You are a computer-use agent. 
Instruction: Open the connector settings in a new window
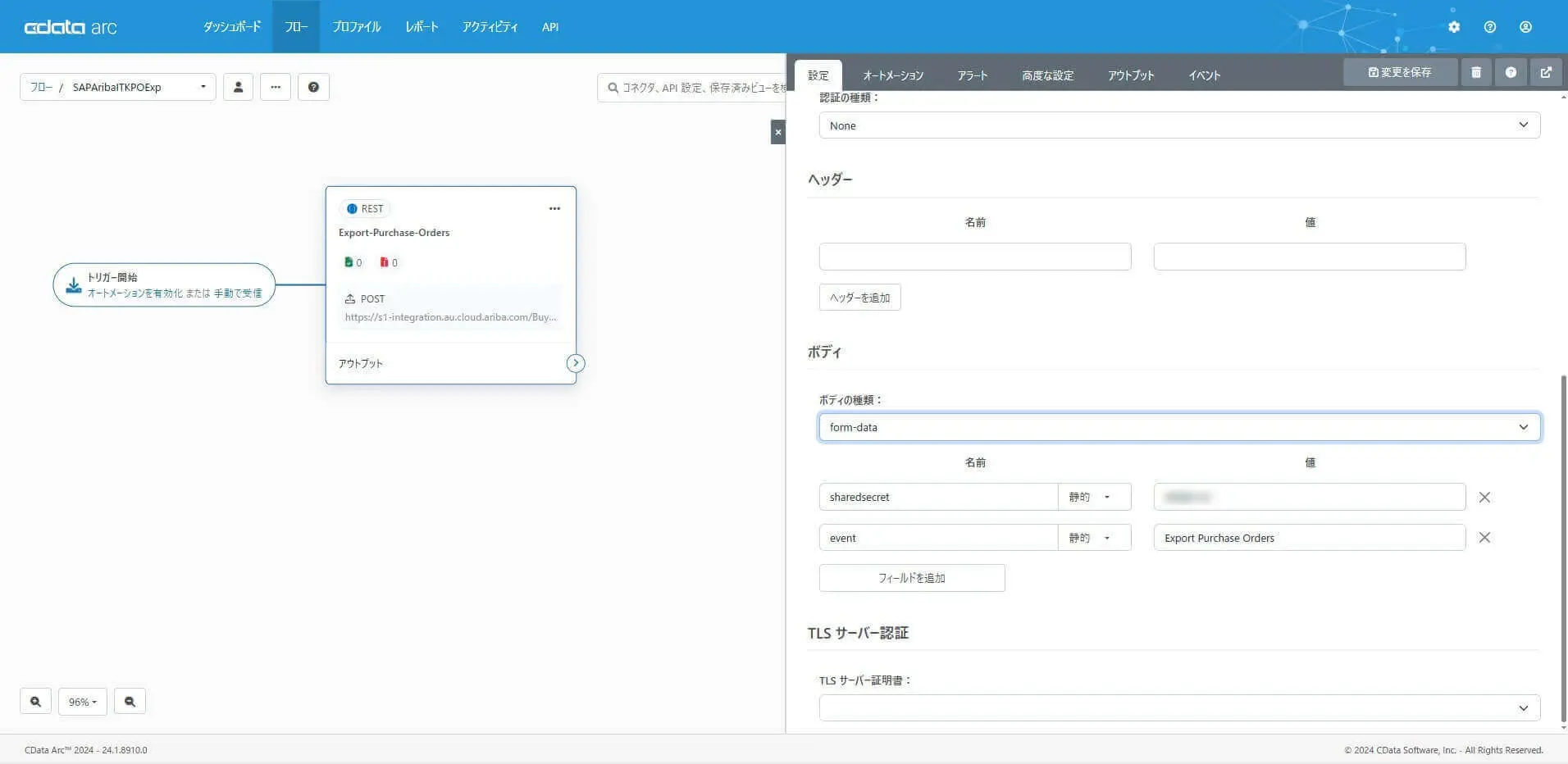[x=1546, y=72]
